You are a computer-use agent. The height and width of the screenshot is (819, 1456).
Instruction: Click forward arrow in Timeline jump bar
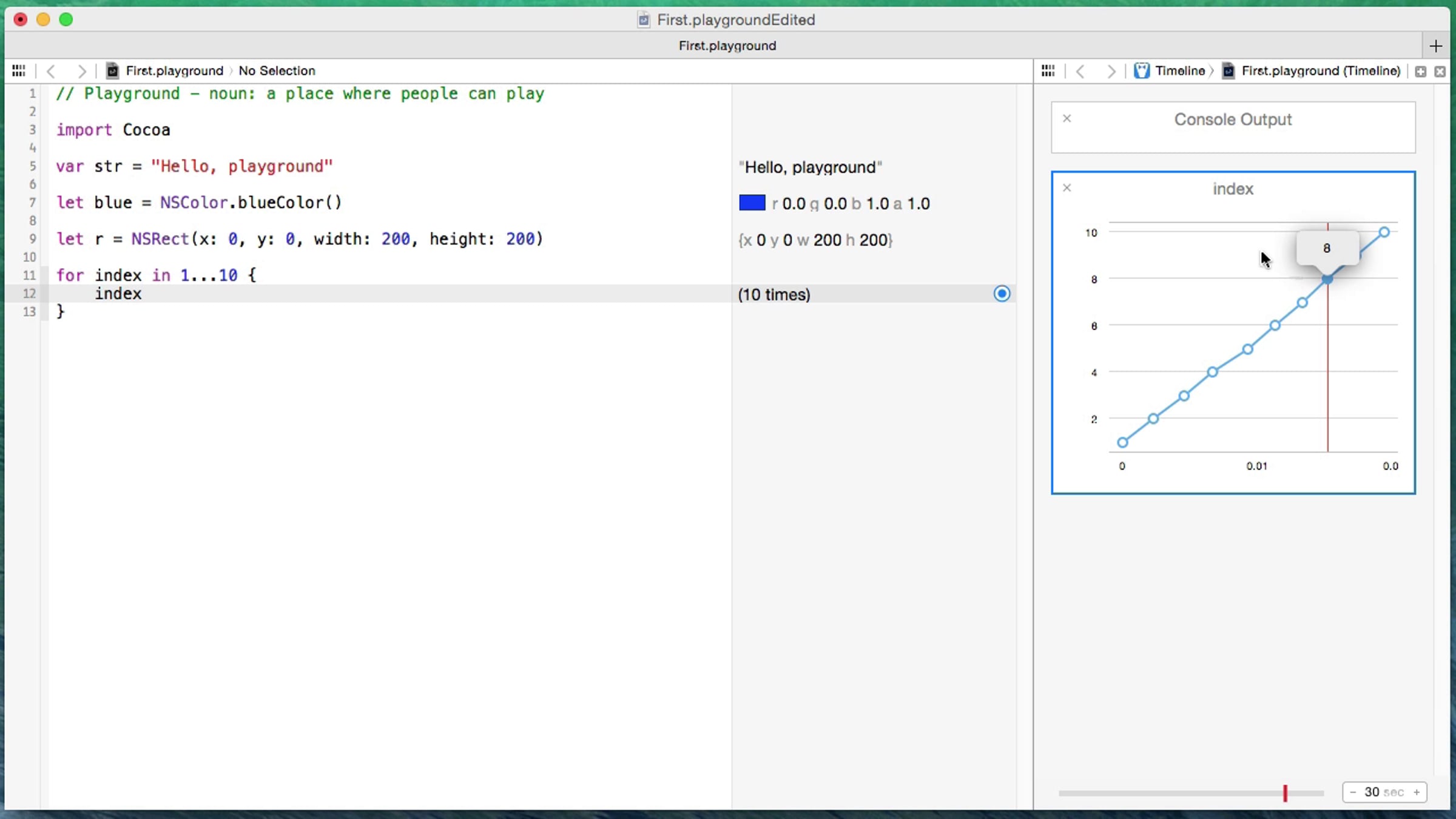pyautogui.click(x=1110, y=71)
